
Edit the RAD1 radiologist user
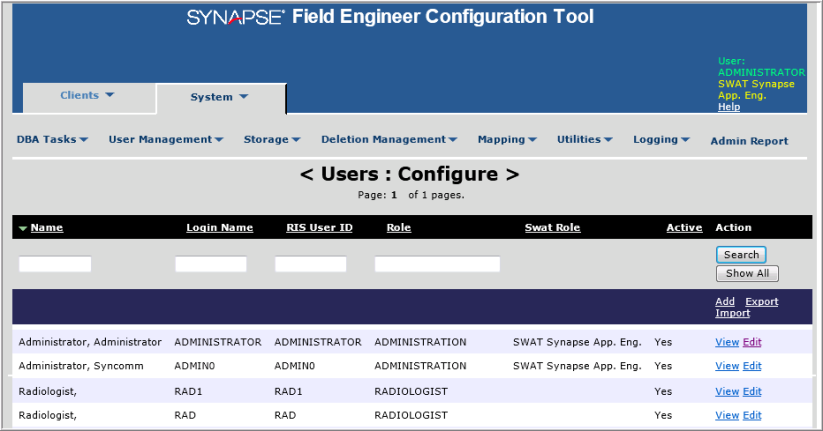752,392
